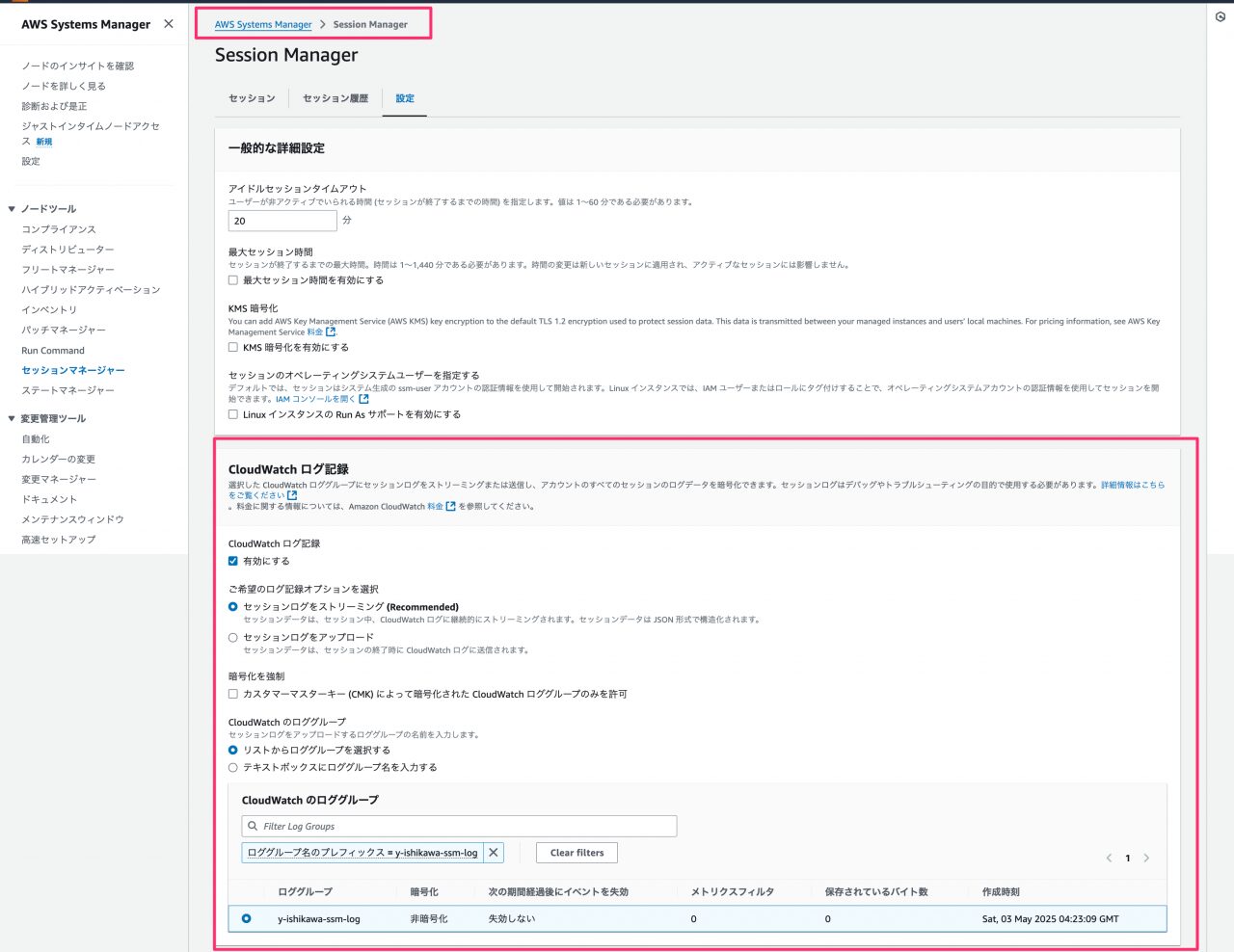
Task: Select セッションログをアップロード radio option
Action: (x=233, y=638)
